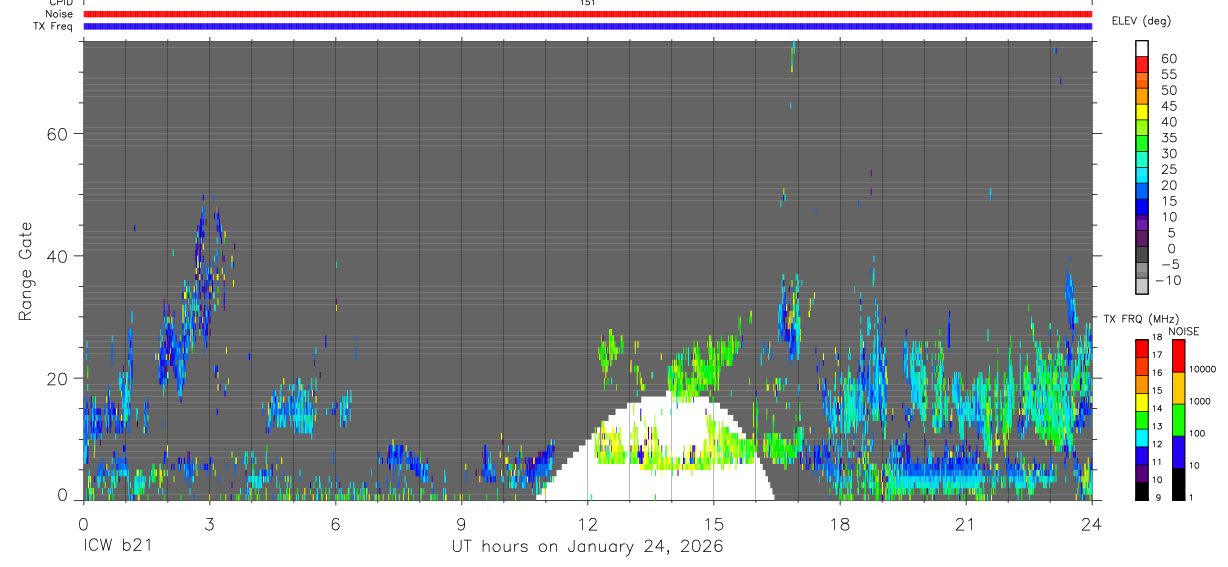The image size is (1228, 567).
Task: Click the x-axis hour tick label '15'
Action: point(713,522)
